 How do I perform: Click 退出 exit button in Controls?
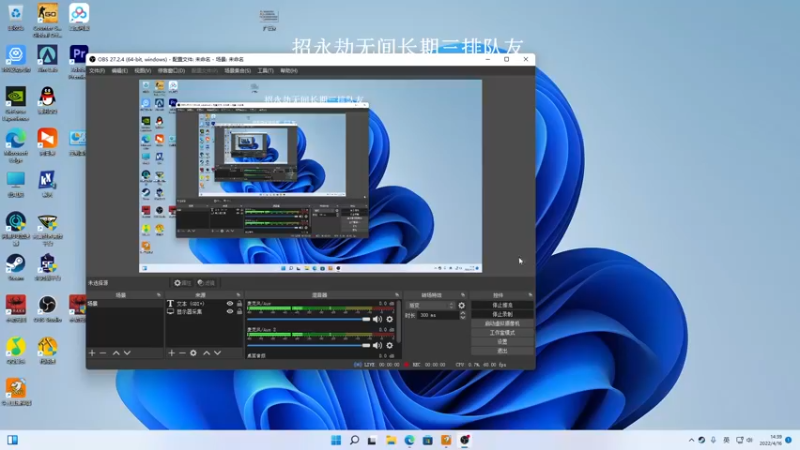502,351
